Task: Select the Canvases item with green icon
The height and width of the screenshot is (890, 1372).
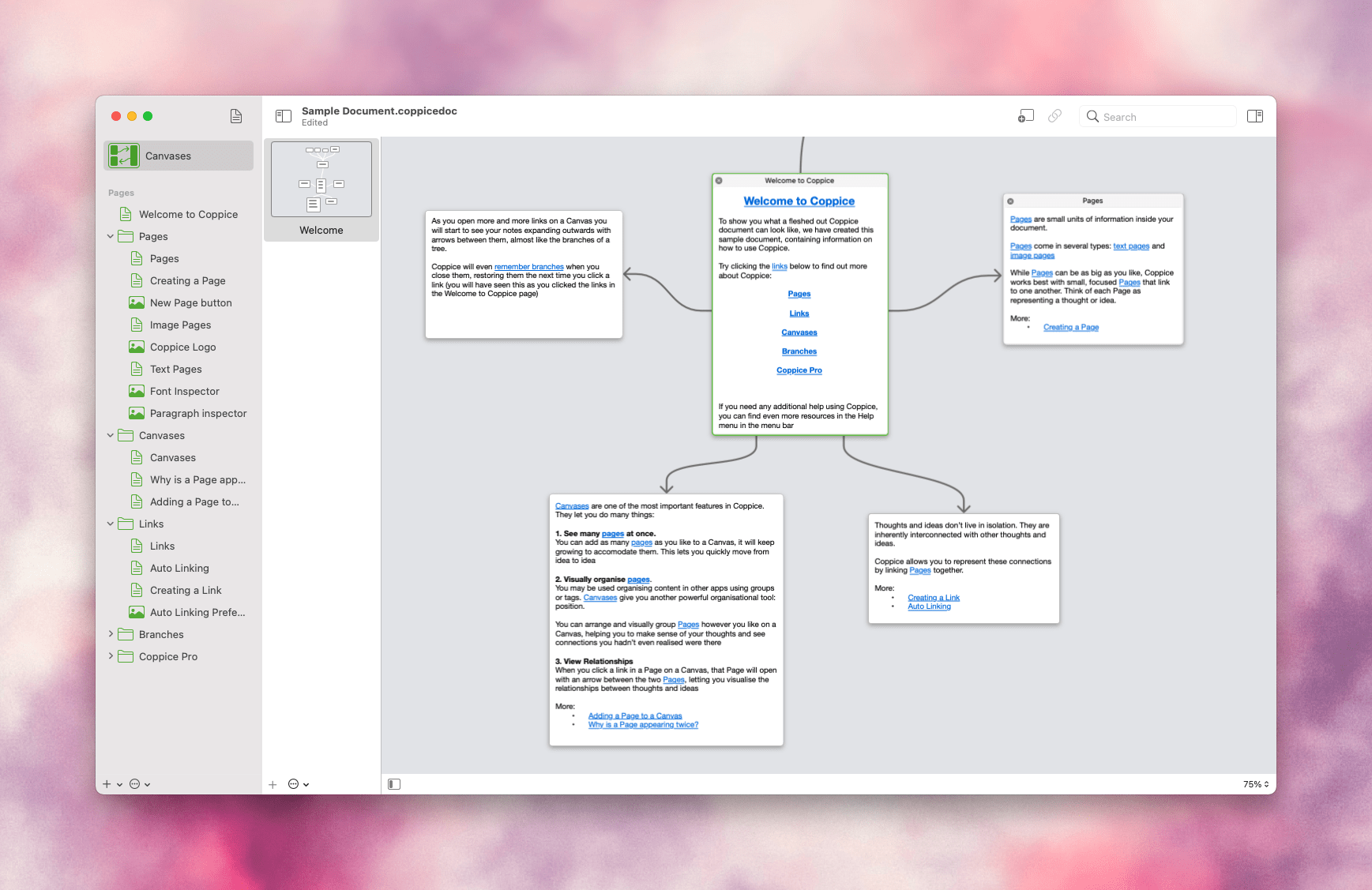Action: pos(179,156)
